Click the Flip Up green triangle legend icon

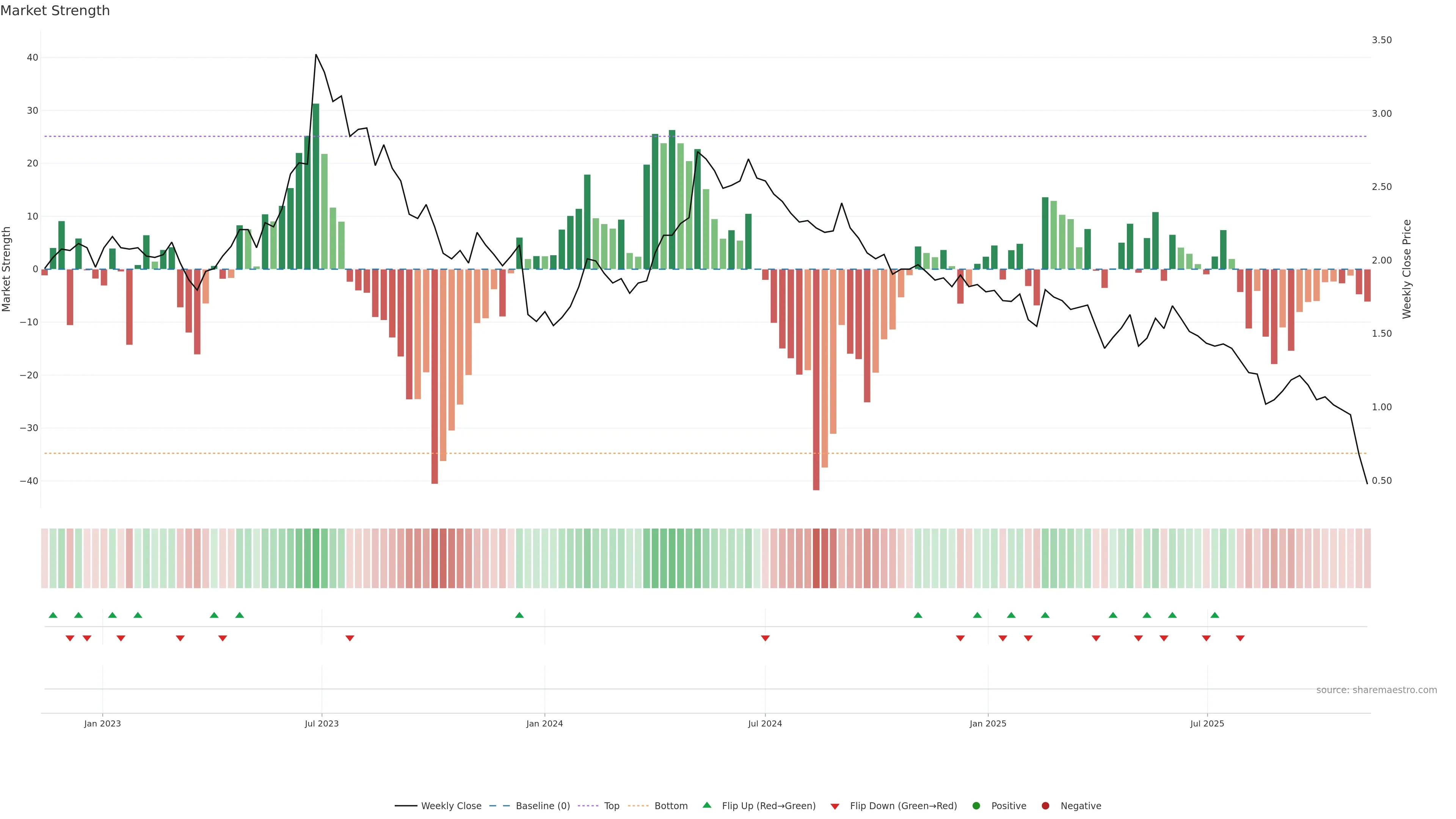coord(706,805)
